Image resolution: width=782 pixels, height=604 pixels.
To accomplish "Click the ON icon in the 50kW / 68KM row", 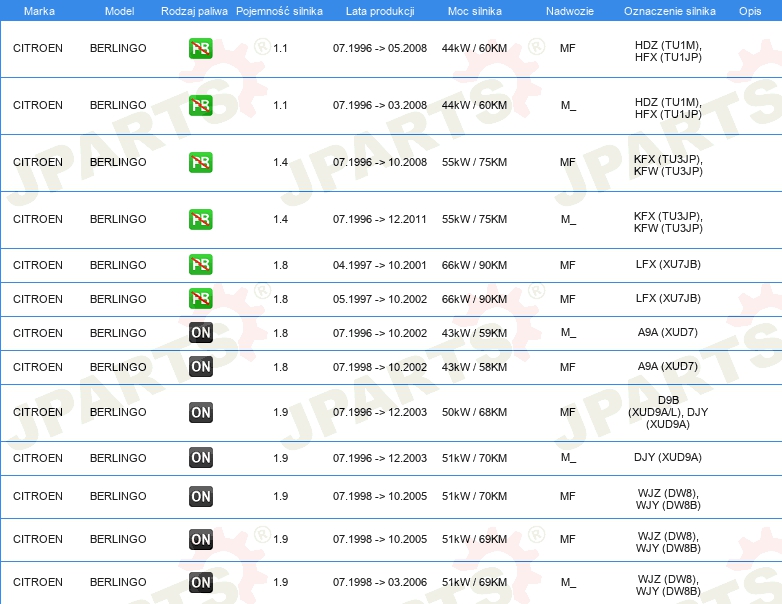I will click(200, 412).
